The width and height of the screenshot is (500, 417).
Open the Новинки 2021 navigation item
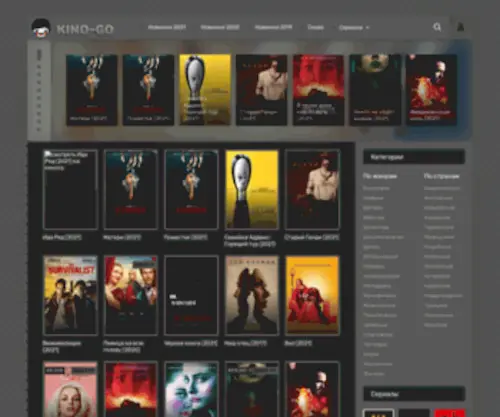click(167, 27)
